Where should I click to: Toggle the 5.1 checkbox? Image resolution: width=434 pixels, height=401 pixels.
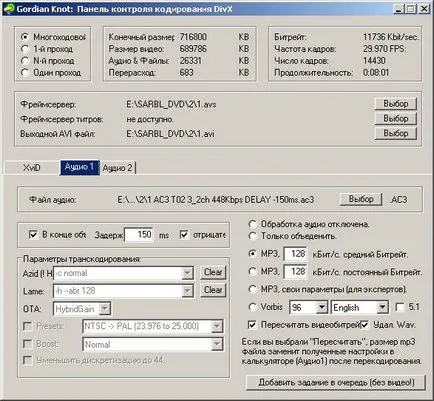coord(399,307)
